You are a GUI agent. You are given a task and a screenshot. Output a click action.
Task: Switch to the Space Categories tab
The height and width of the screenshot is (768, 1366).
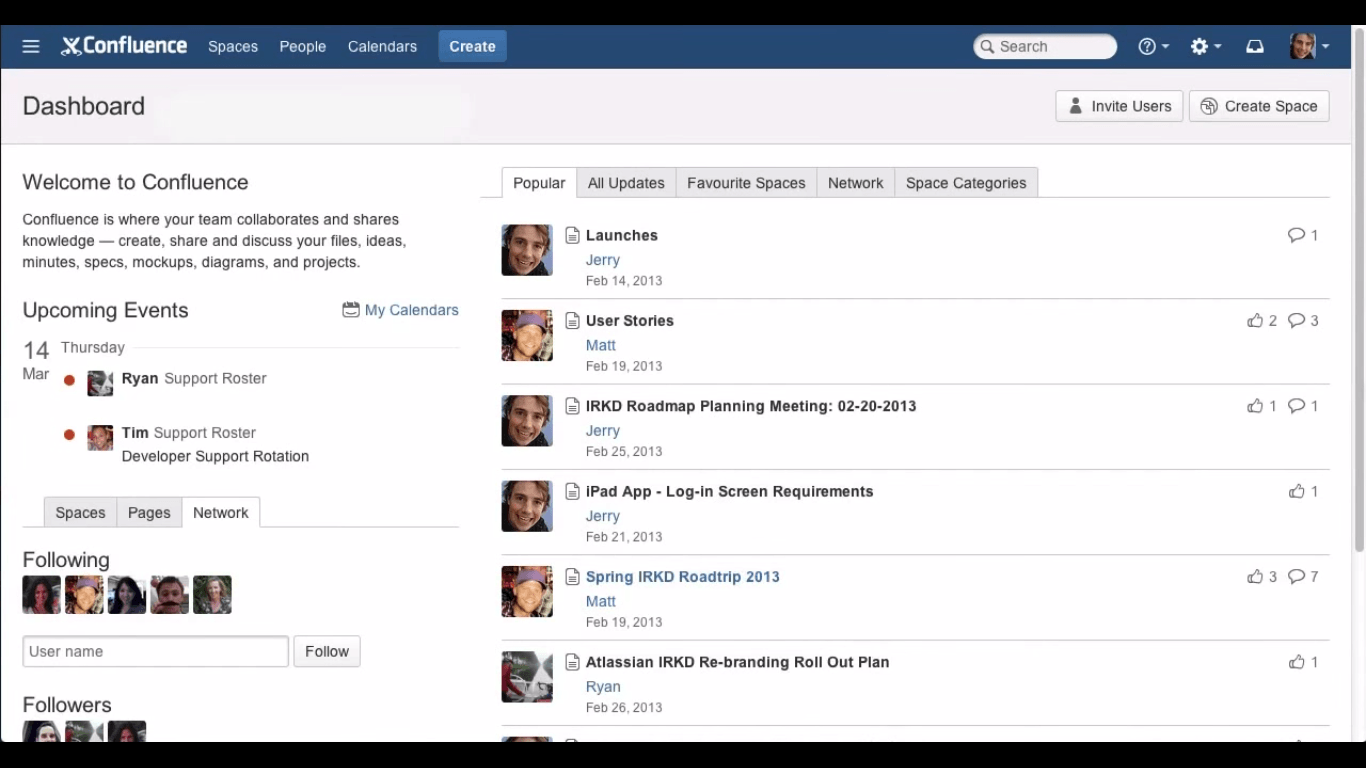point(966,183)
